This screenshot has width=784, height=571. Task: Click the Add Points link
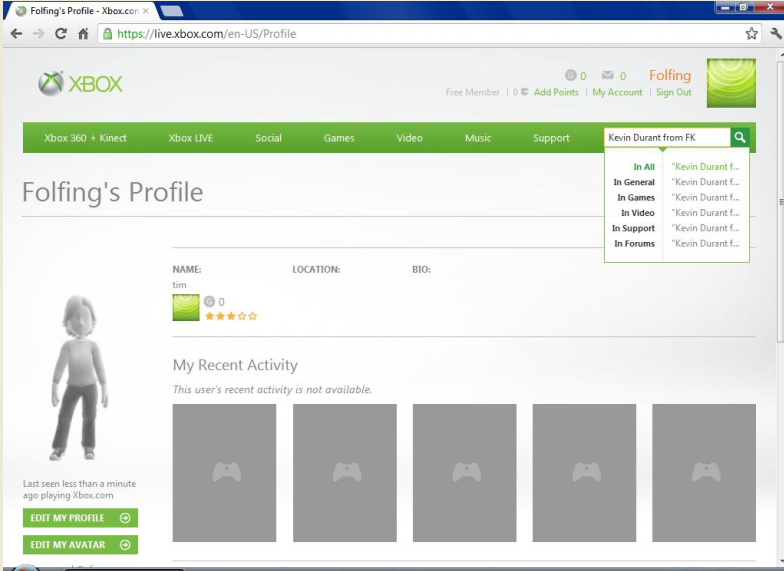pos(556,92)
